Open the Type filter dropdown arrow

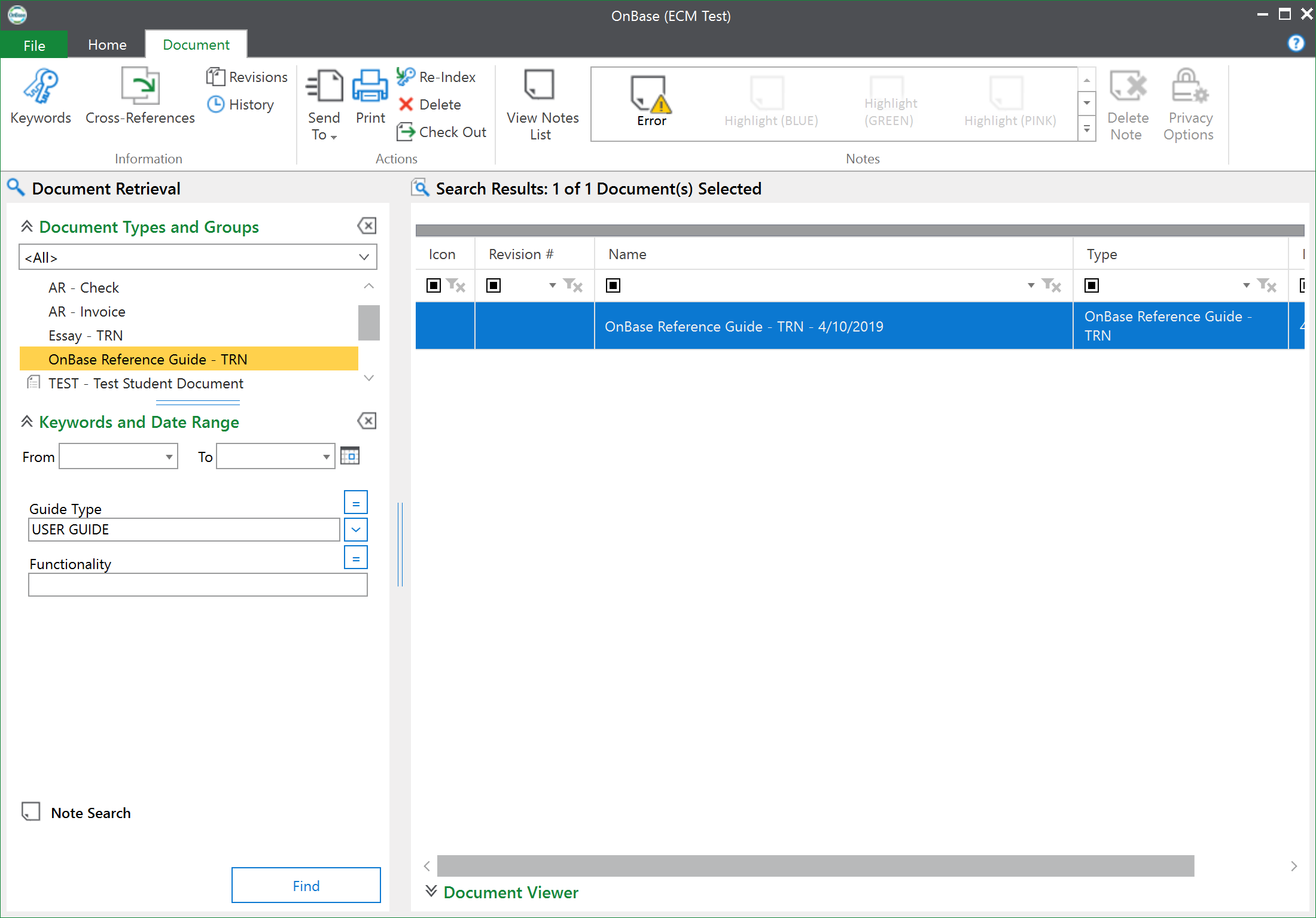click(1247, 285)
